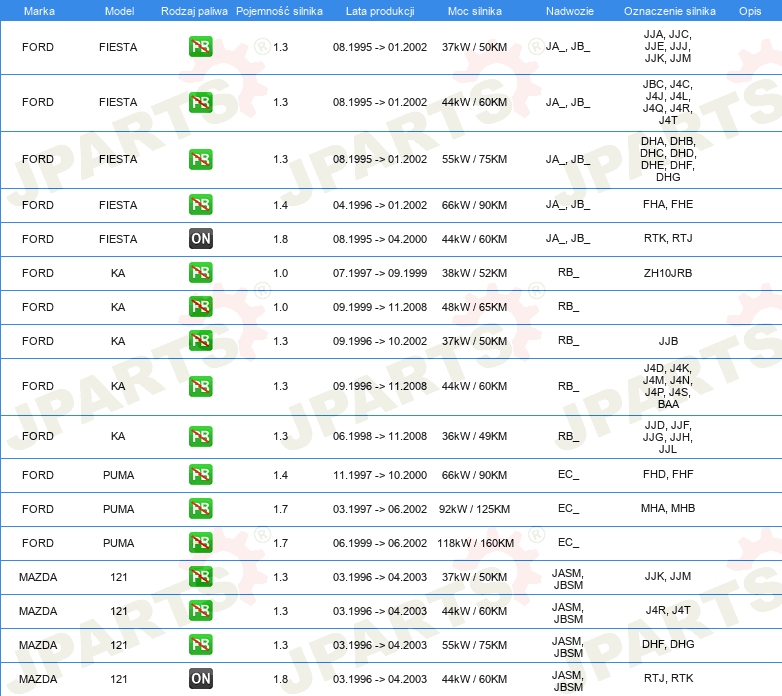Click petrol PB icon for KA 48kW / 65KM
This screenshot has width=782, height=696.
click(201, 307)
